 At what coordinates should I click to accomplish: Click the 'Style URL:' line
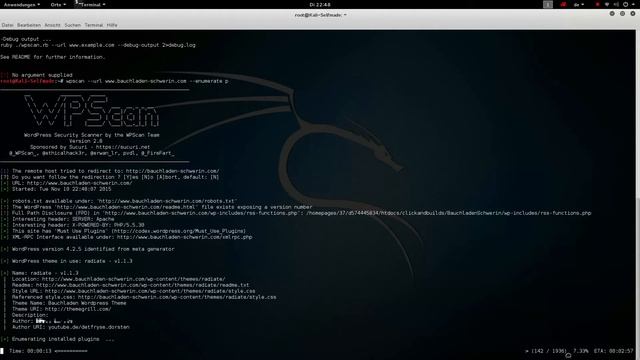point(133,291)
